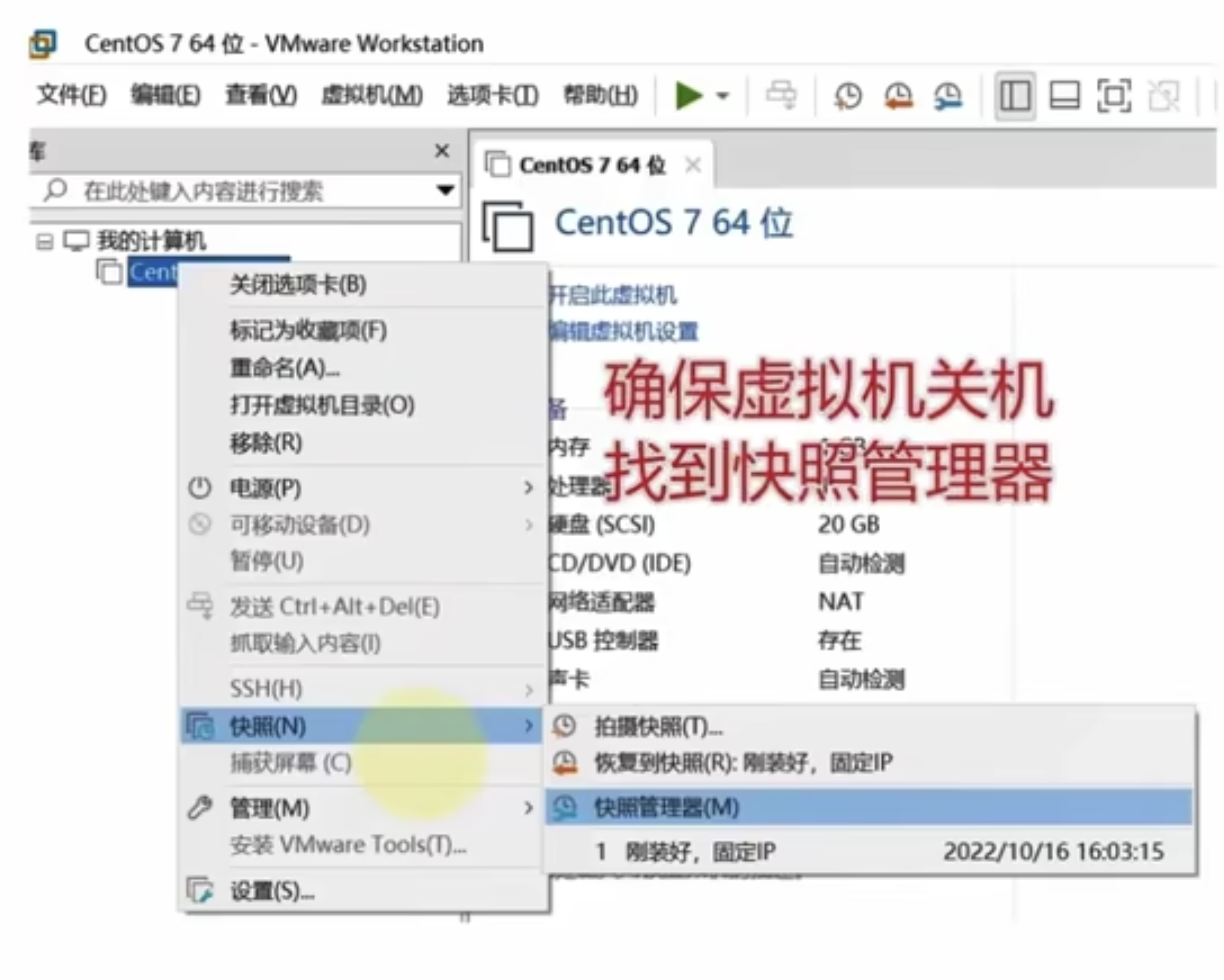The width and height of the screenshot is (1224, 980).
Task: Choose 关闭选项卡(B) in context menu
Action: pos(363,285)
